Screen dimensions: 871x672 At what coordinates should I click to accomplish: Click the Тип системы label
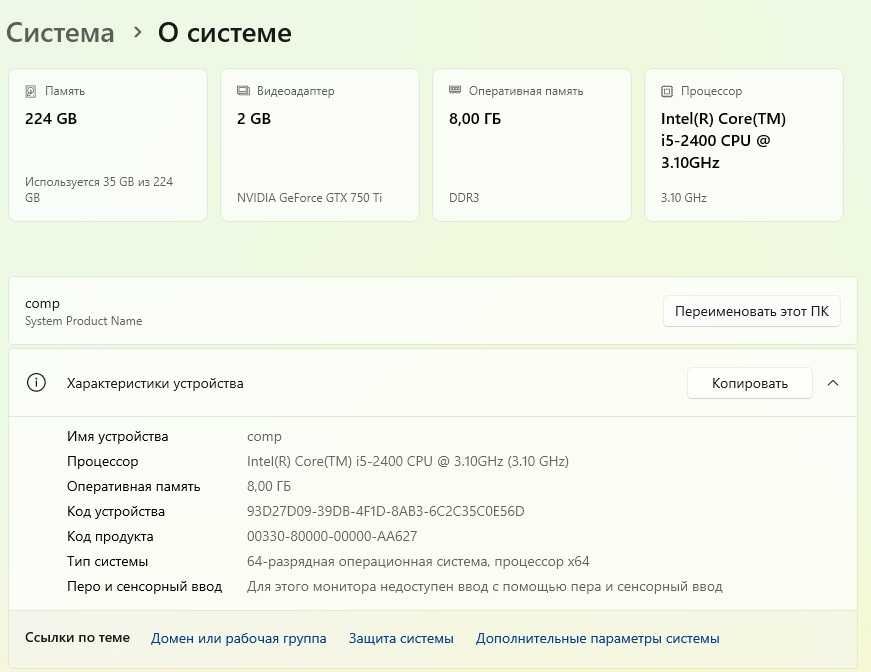click(107, 561)
